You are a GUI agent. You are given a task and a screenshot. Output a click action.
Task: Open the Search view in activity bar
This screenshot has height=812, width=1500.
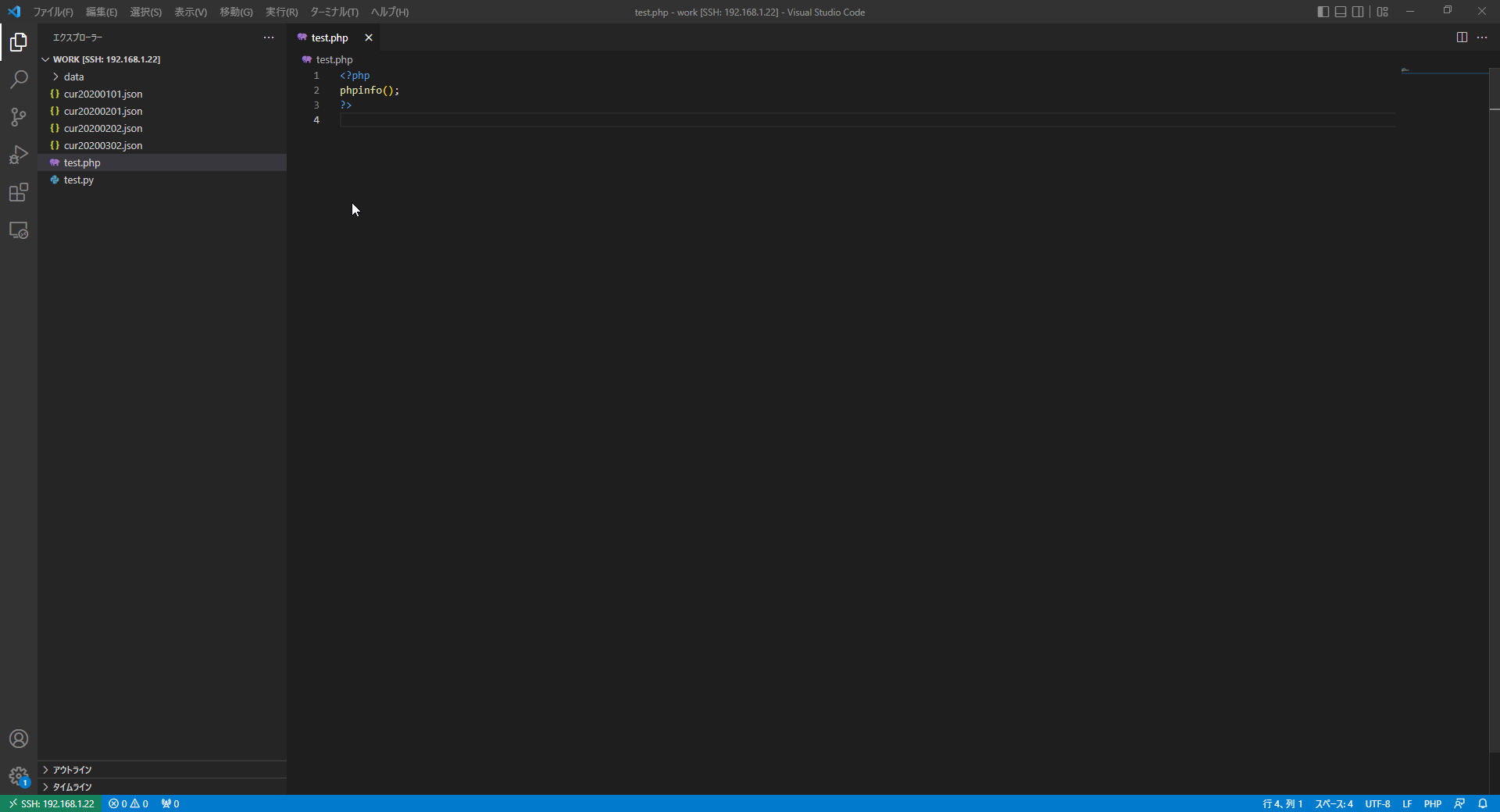19,80
